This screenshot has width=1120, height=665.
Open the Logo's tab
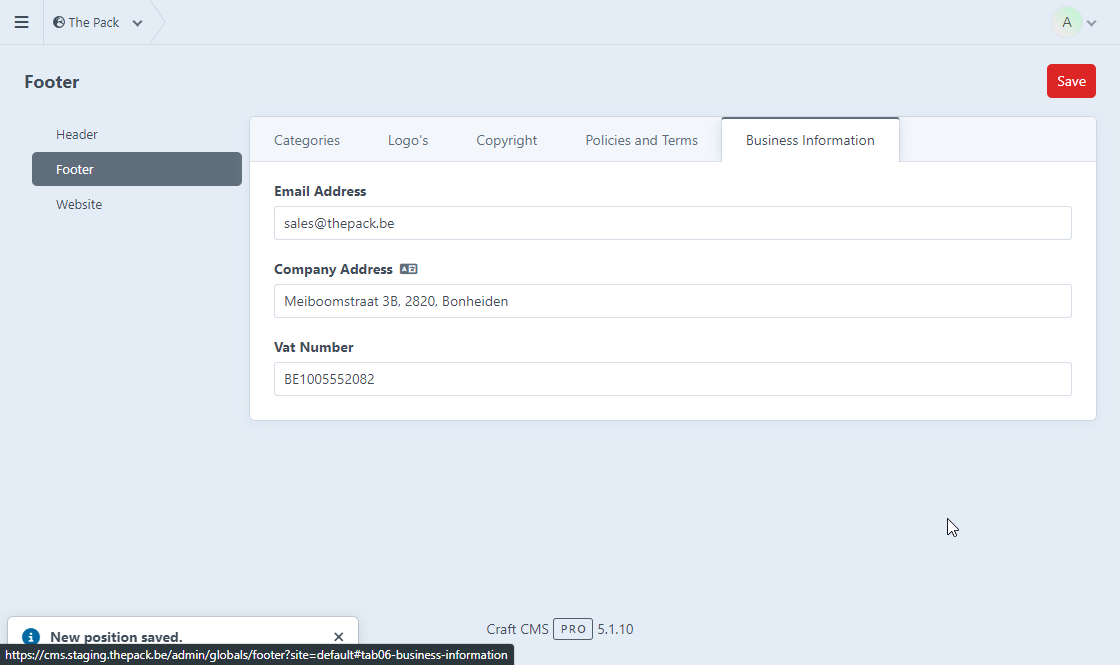pyautogui.click(x=408, y=140)
